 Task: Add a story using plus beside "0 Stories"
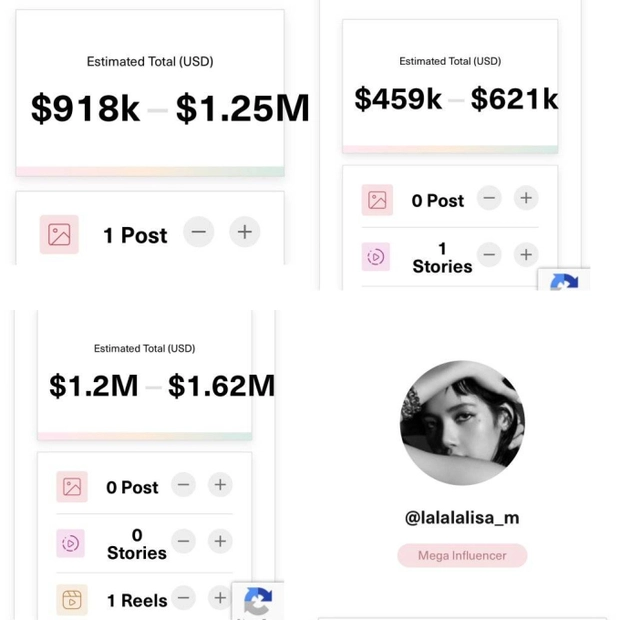(x=220, y=541)
